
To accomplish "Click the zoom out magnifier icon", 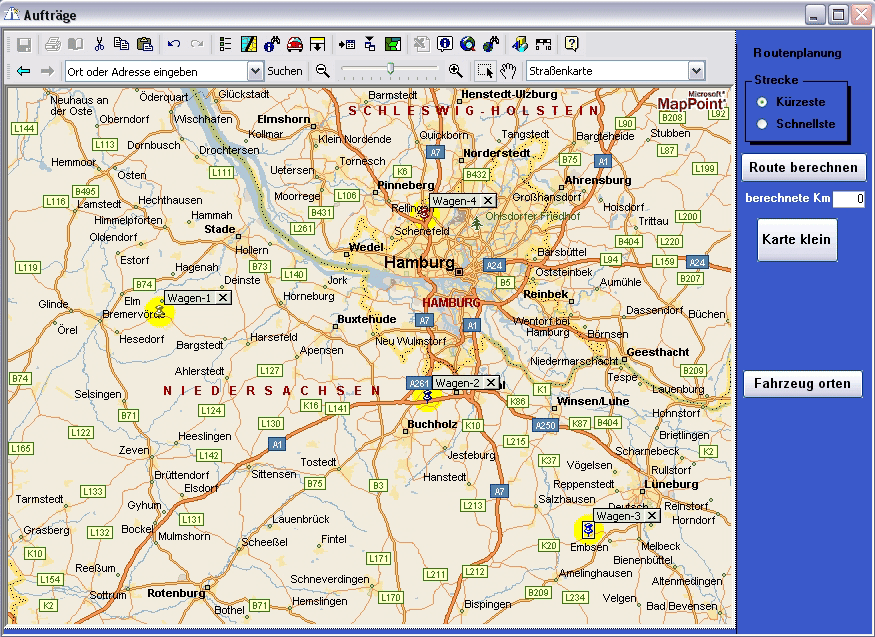I will 323,71.
